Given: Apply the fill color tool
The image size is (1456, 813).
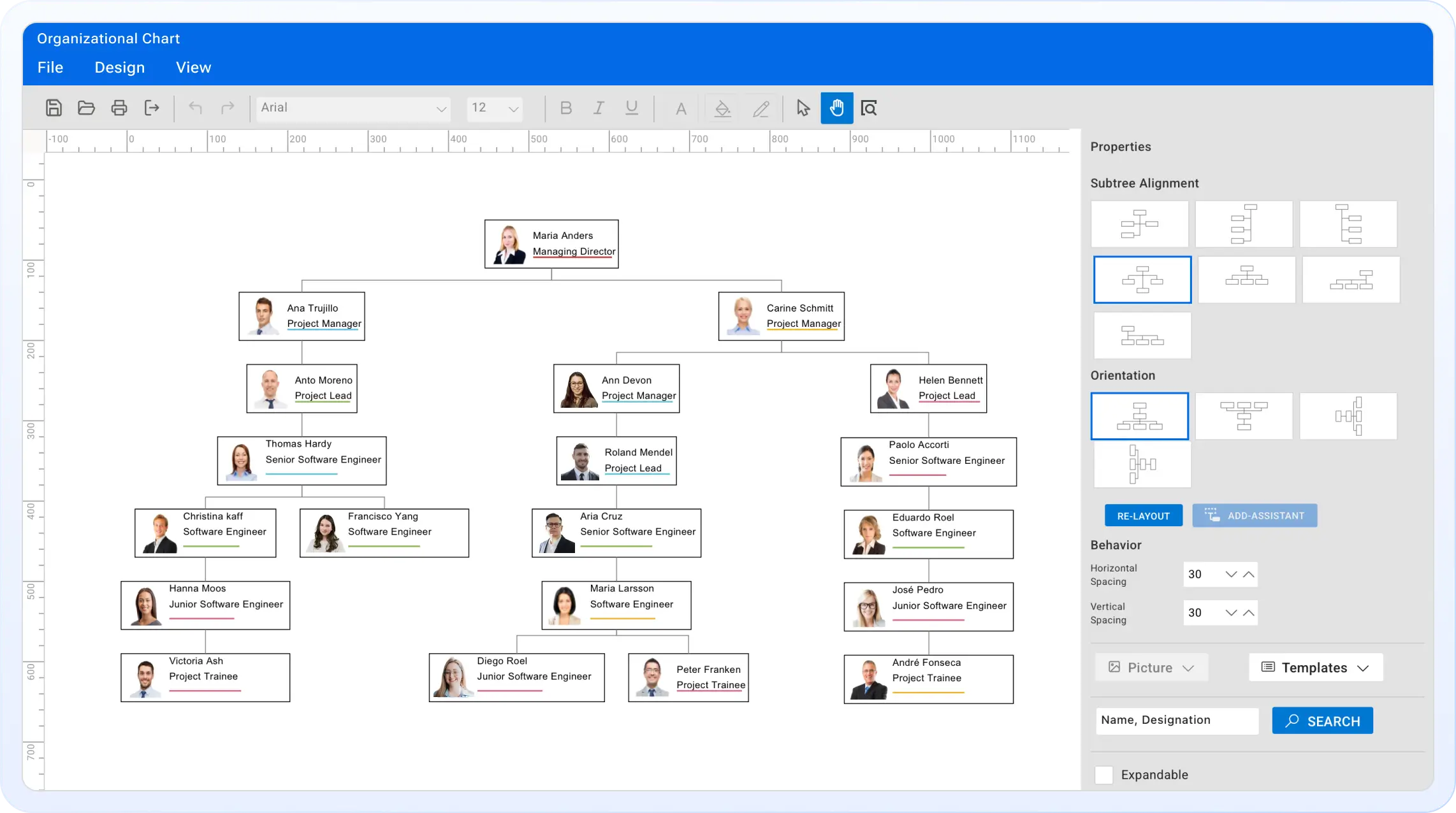Looking at the screenshot, I should pyautogui.click(x=722, y=108).
